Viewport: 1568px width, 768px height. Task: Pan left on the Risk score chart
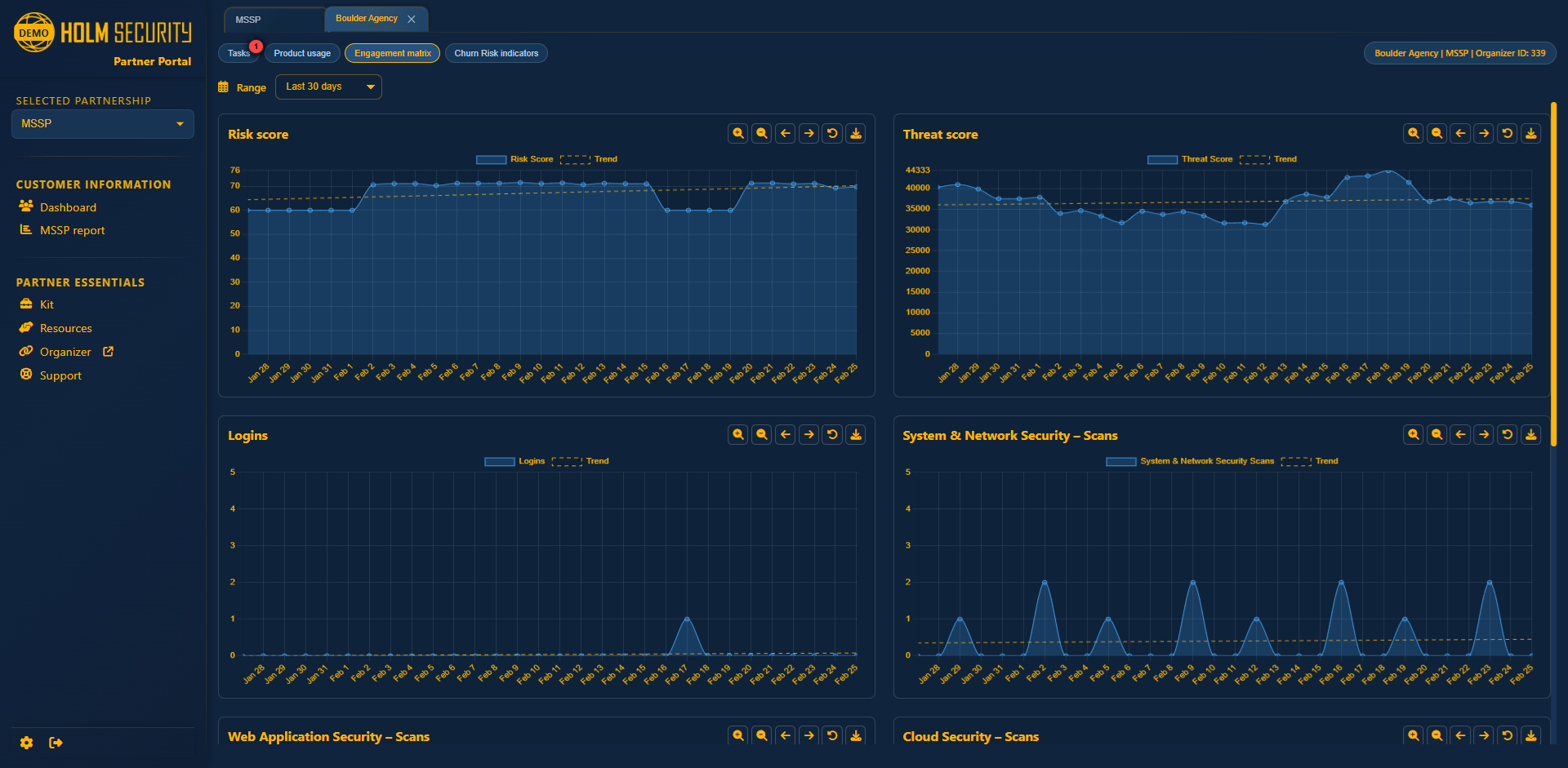coord(785,133)
